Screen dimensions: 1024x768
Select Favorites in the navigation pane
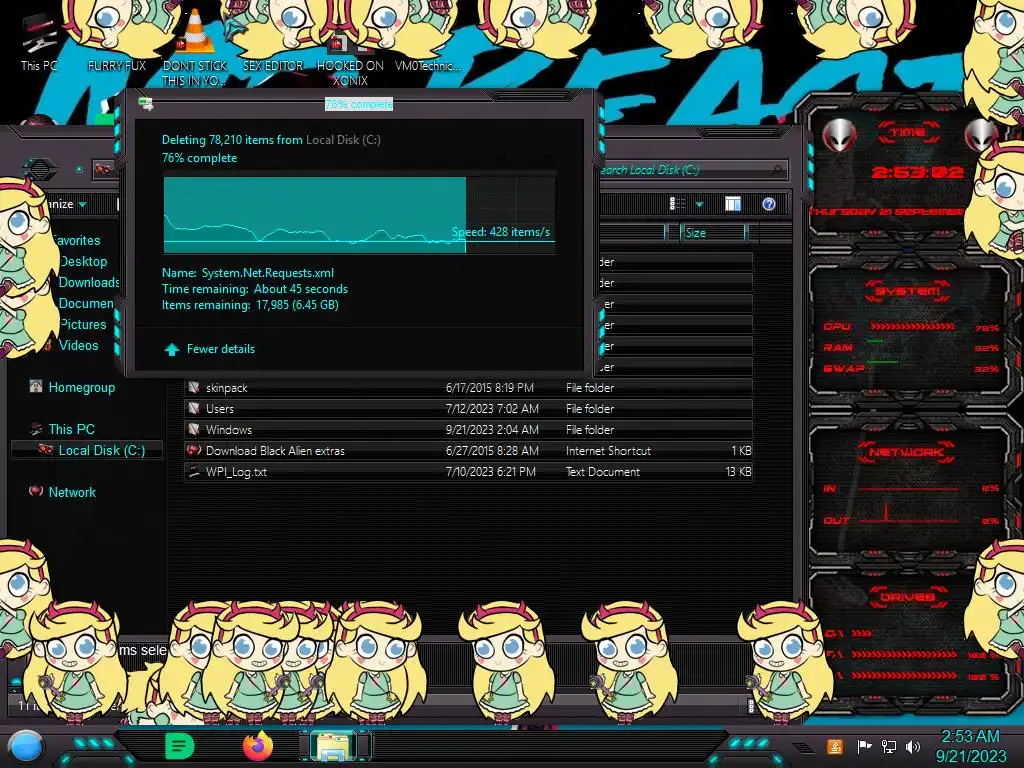[77, 240]
